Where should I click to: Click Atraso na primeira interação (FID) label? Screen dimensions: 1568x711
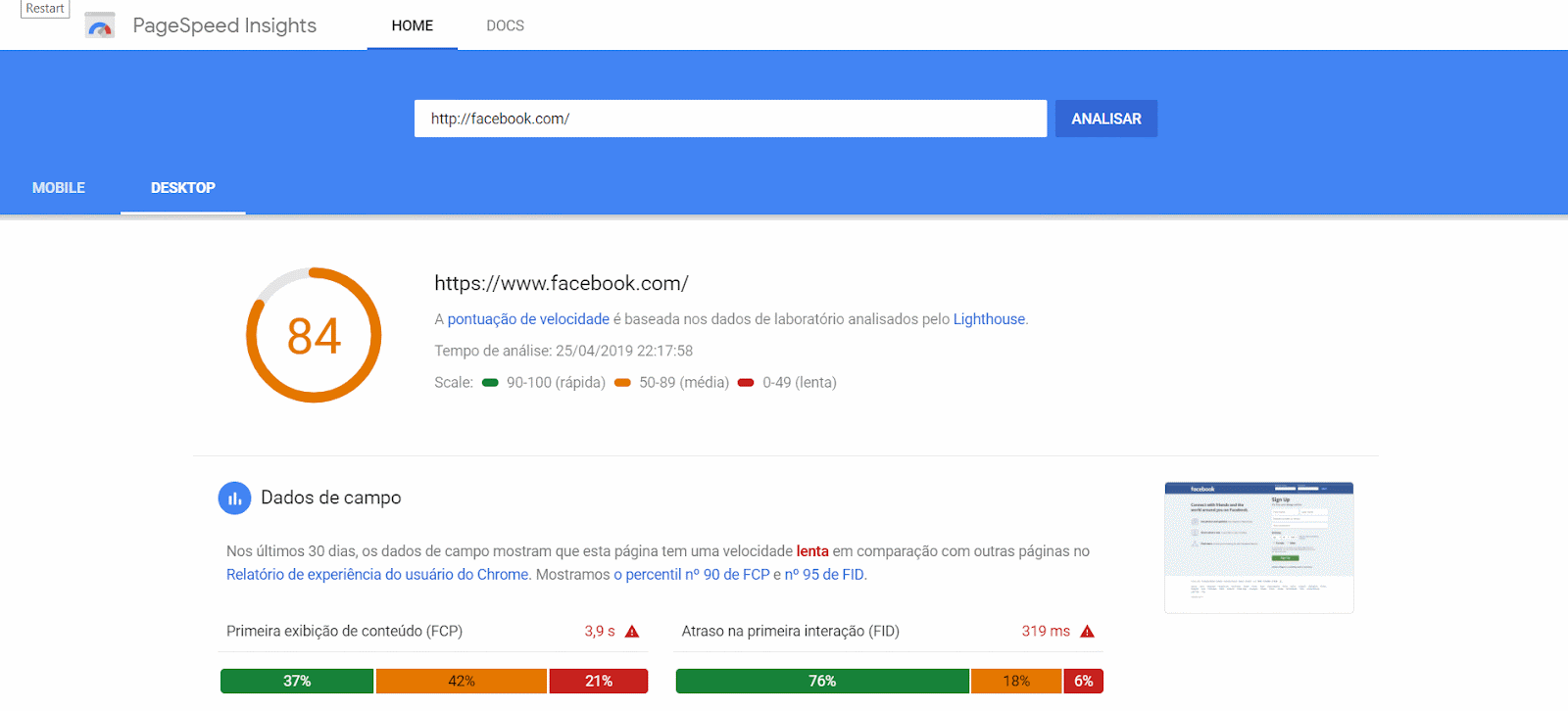pos(791,632)
